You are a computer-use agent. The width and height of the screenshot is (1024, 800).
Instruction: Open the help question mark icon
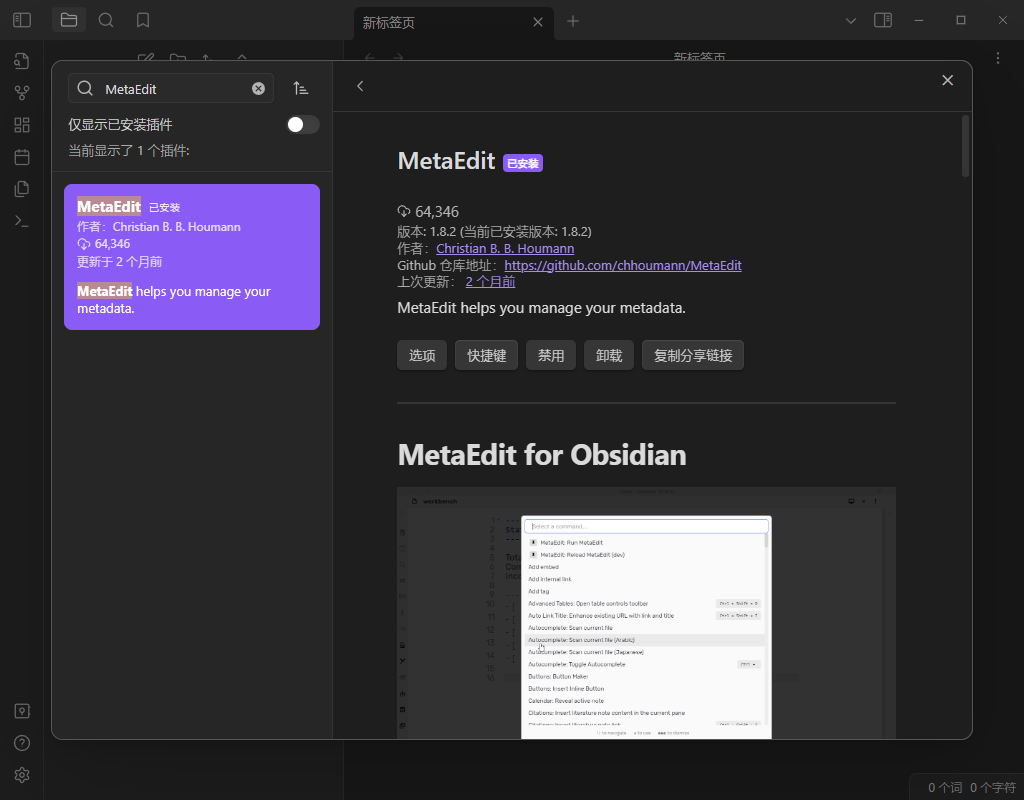tap(22, 742)
